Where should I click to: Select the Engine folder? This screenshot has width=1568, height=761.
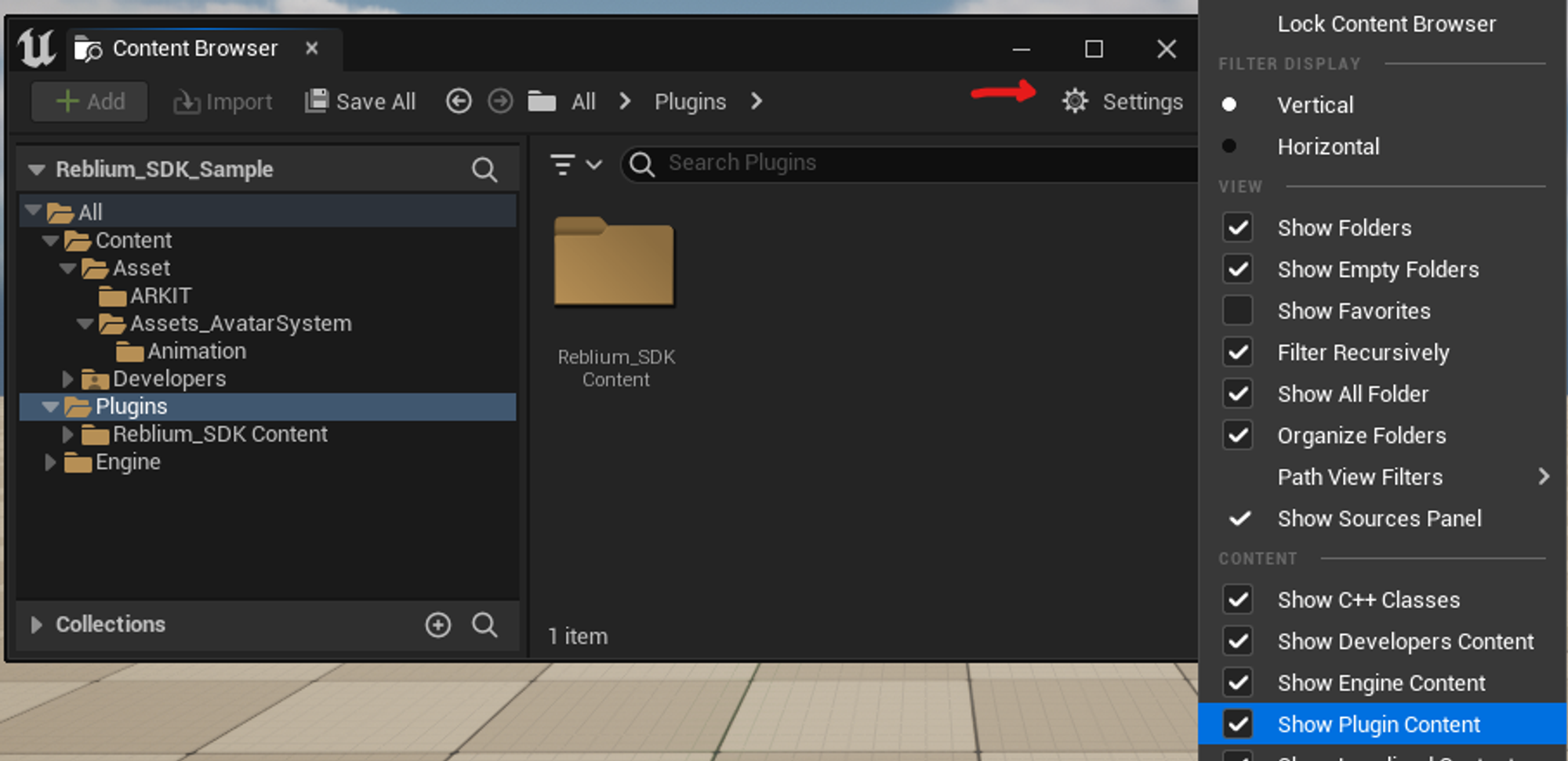pos(112,462)
